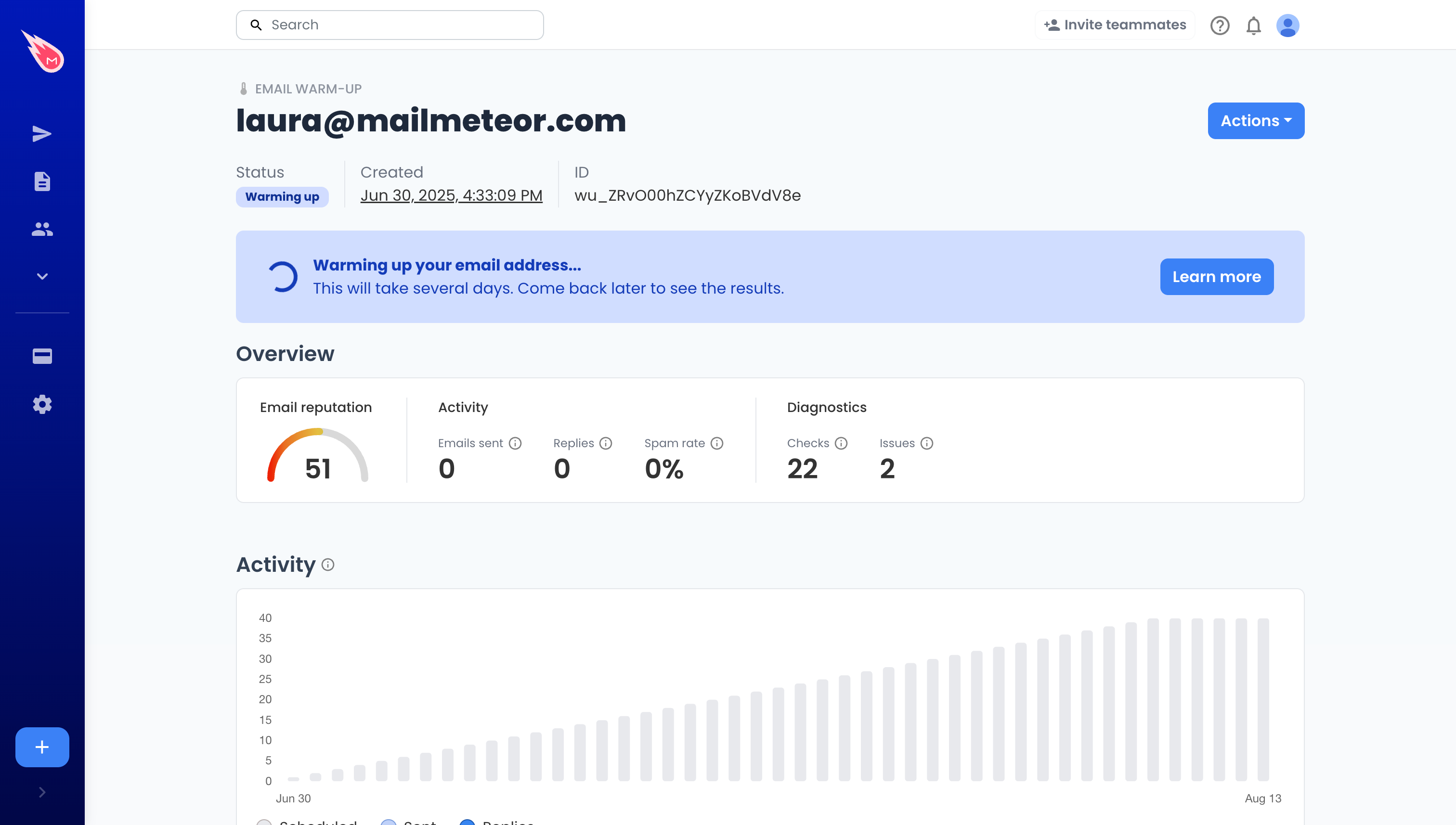Click the Issues value 2
1456x825 pixels.
[x=887, y=469]
